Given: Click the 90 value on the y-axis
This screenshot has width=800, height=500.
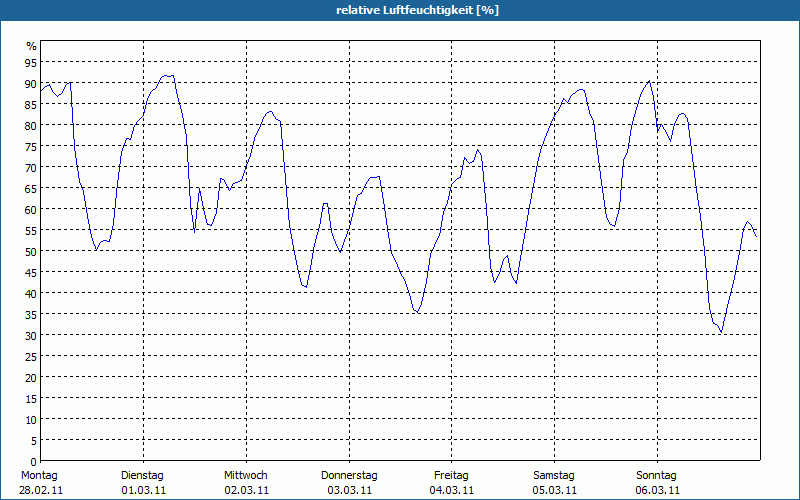Looking at the screenshot, I should [31, 84].
